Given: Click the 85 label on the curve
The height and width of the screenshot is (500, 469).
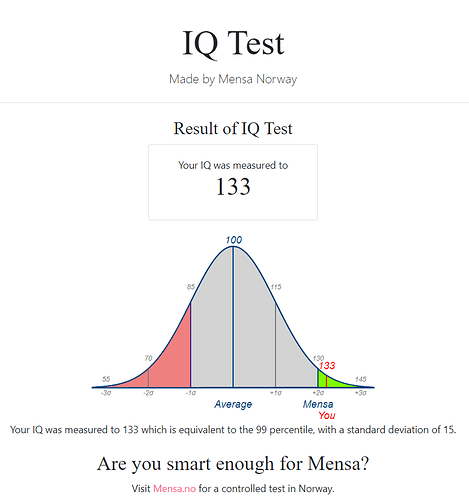Looking at the screenshot, I should coord(191,287).
